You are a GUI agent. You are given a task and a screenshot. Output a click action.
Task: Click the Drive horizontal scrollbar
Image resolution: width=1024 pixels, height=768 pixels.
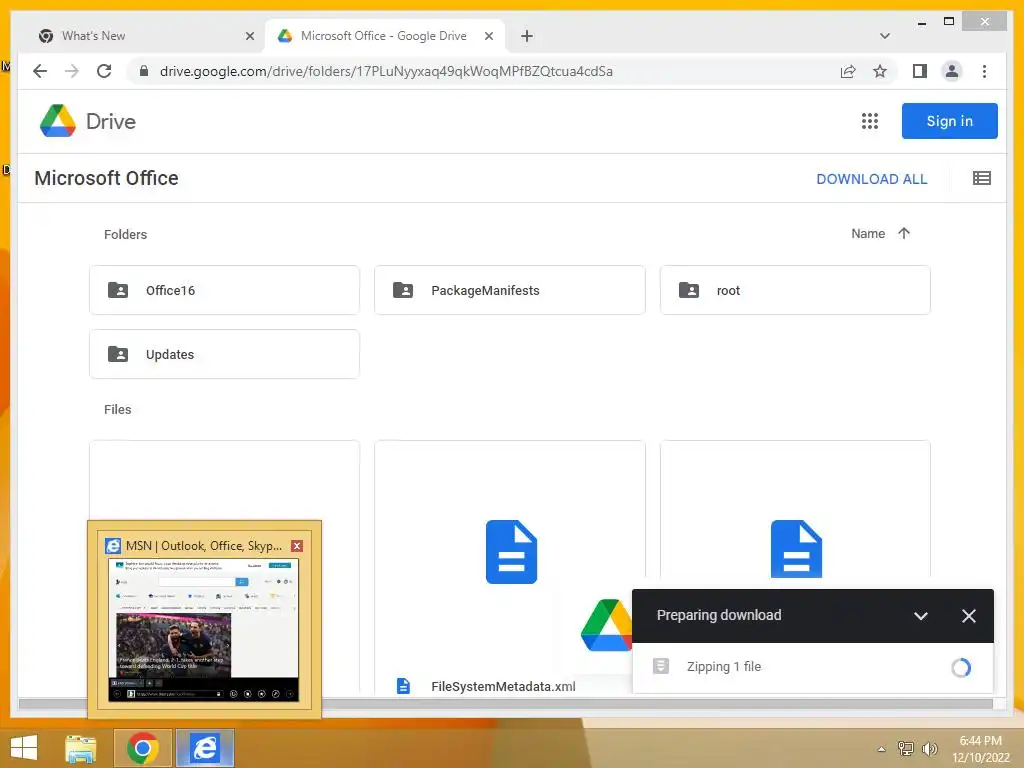pos(506,704)
